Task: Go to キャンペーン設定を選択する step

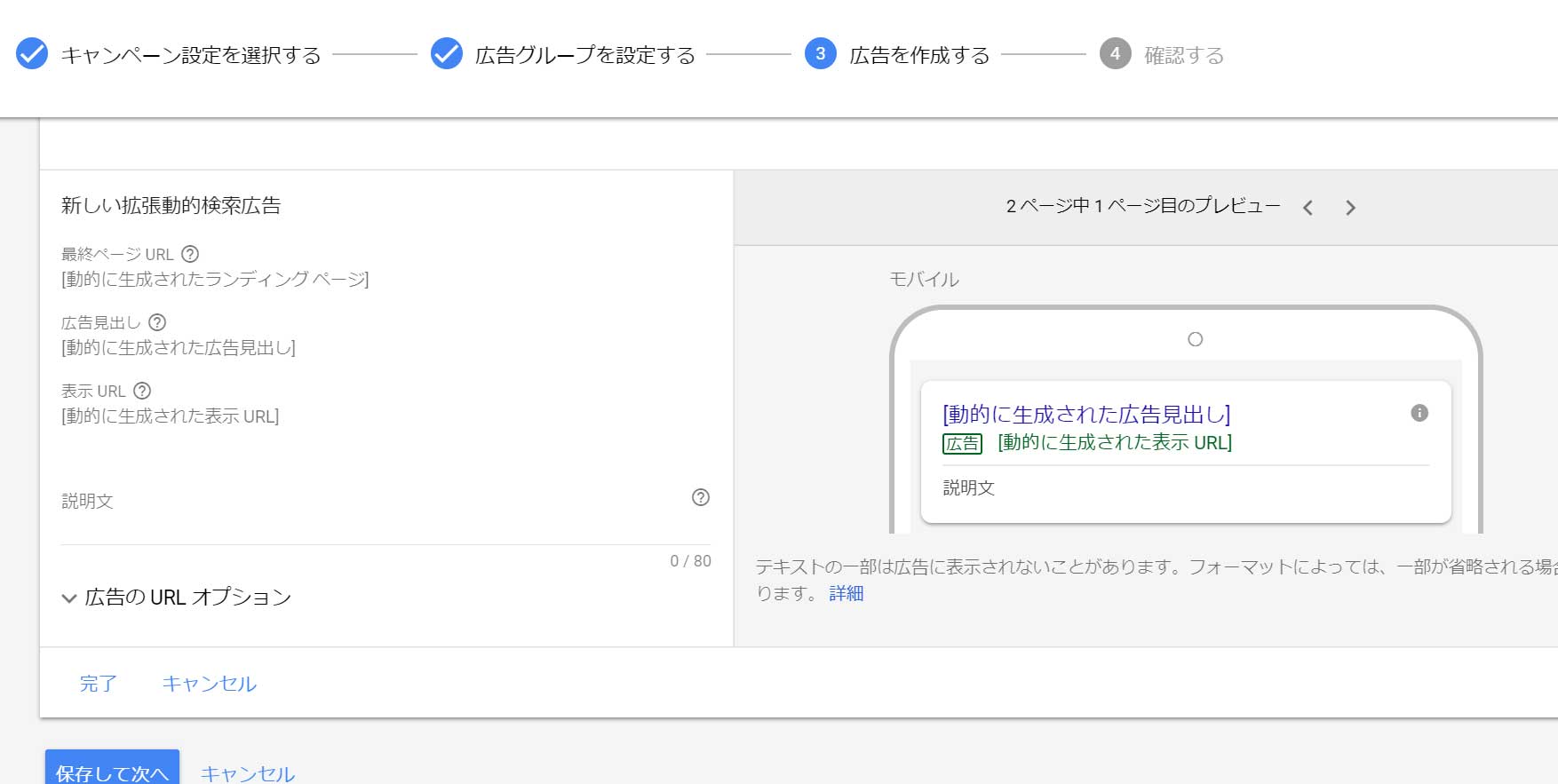Action: point(191,55)
